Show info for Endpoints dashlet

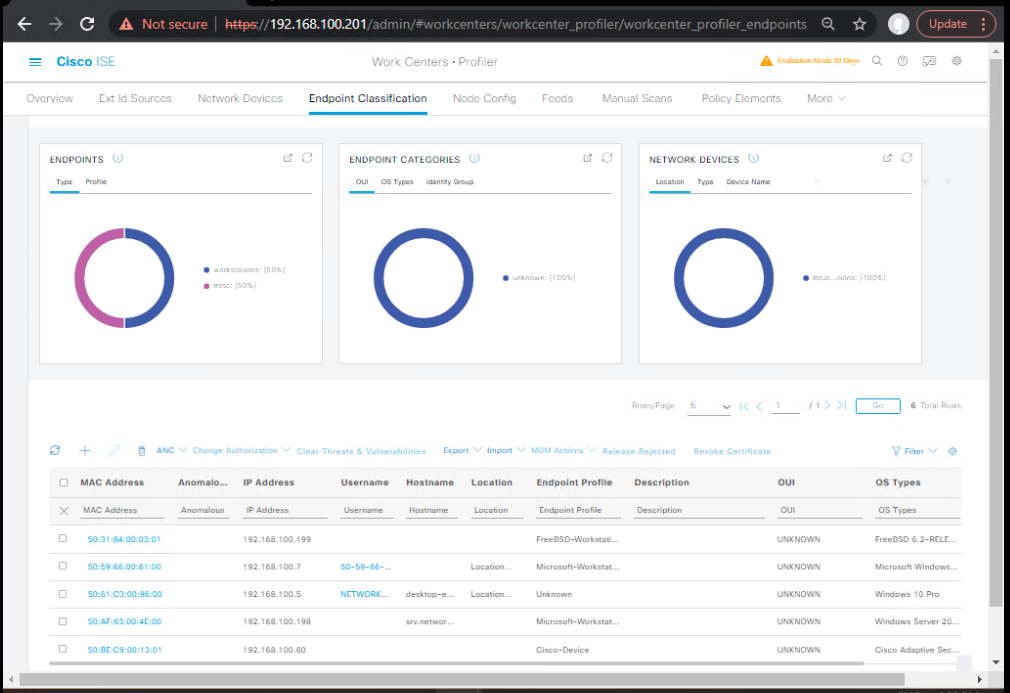(118, 158)
